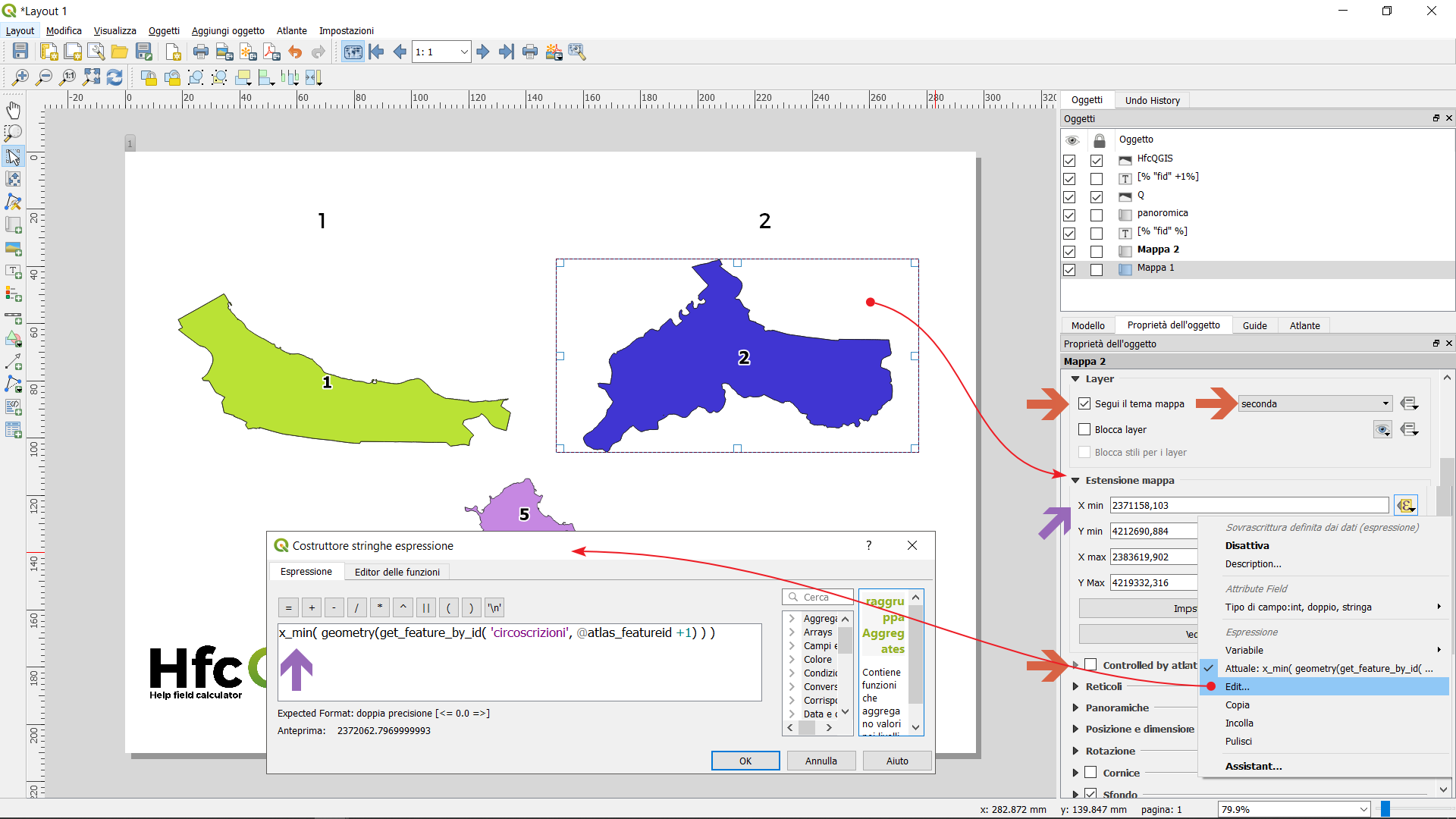
Task: Click the Undo arrow icon
Action: [x=295, y=52]
